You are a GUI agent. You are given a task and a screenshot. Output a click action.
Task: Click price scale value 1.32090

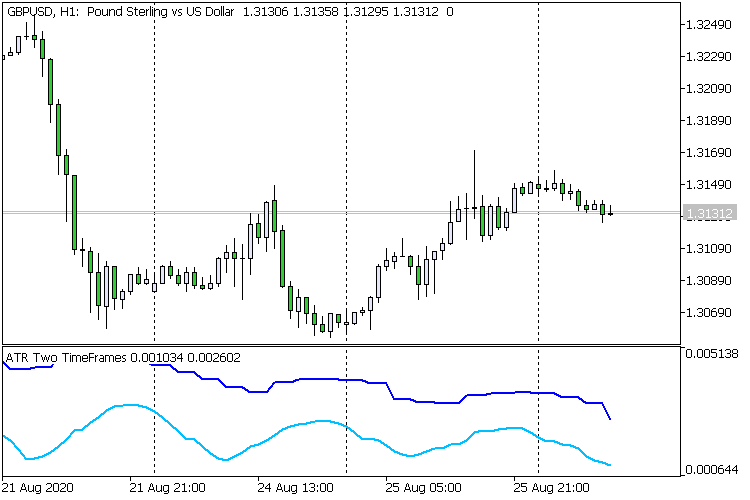tap(709, 89)
